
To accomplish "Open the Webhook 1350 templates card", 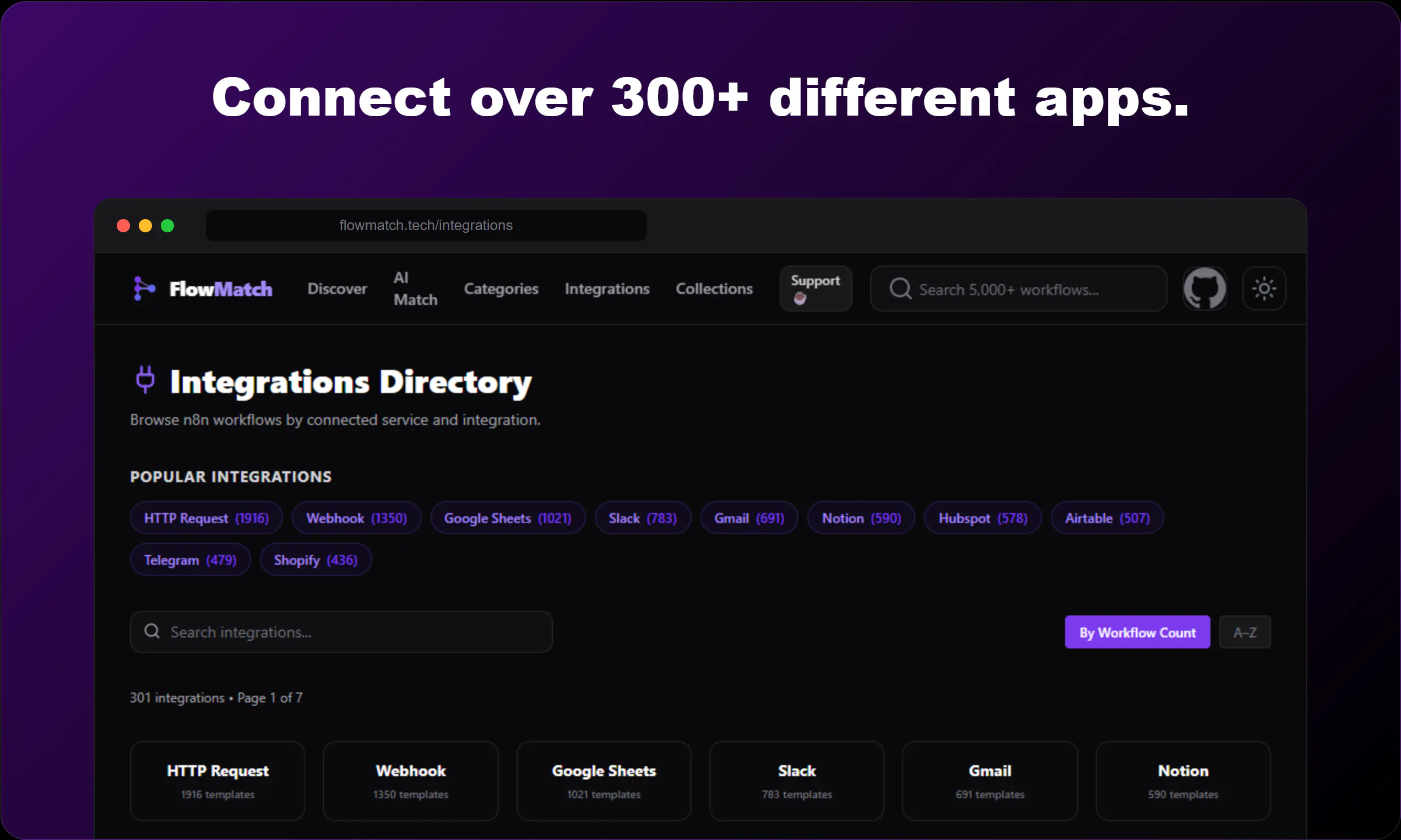I will coord(411,781).
